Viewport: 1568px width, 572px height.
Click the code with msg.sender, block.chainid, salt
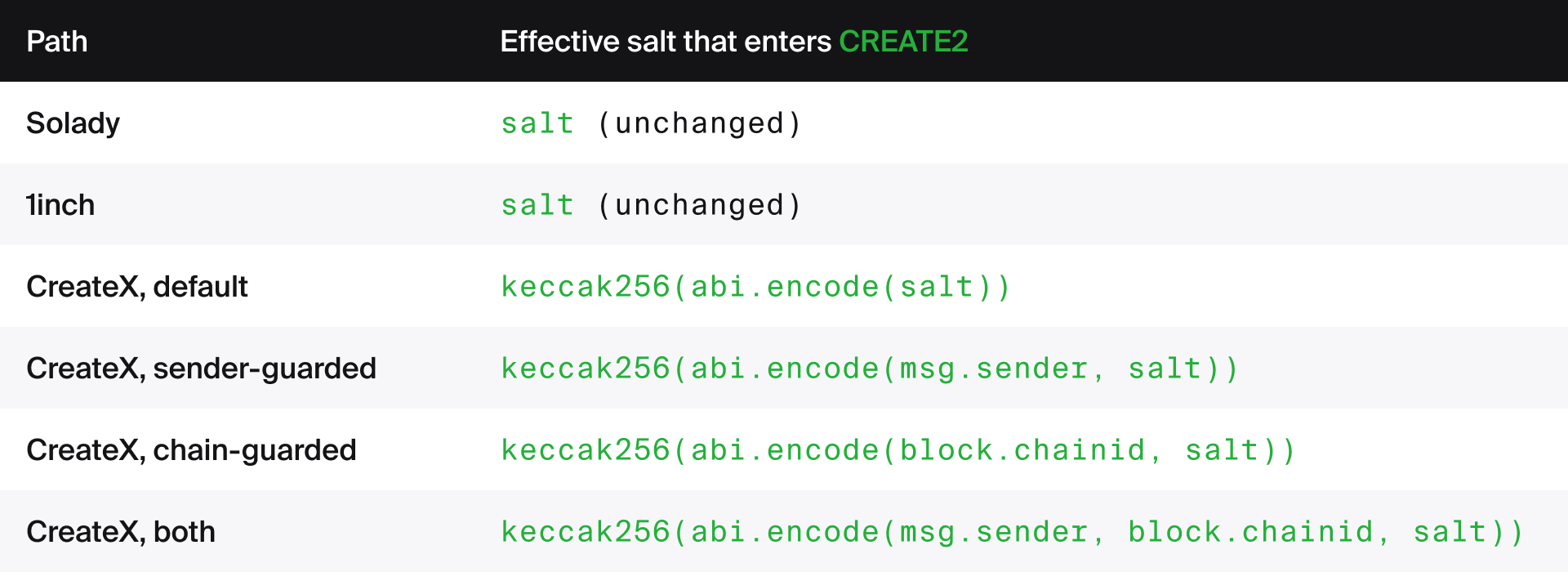[1013, 532]
